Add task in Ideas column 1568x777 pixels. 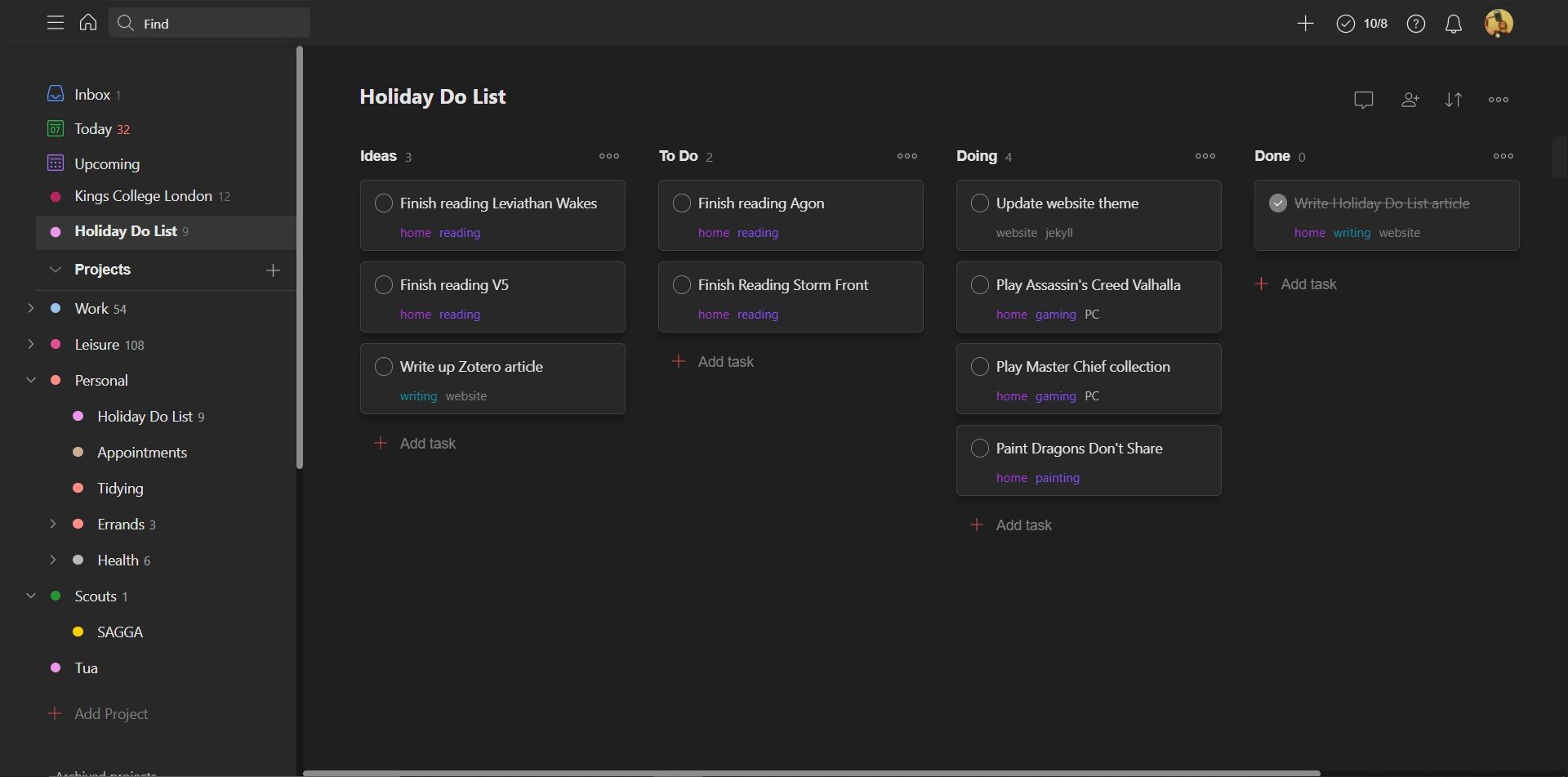click(x=415, y=444)
